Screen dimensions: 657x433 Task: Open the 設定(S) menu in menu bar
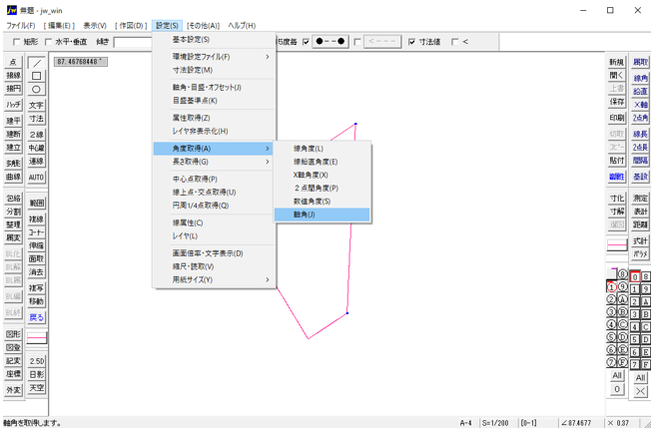[167, 26]
